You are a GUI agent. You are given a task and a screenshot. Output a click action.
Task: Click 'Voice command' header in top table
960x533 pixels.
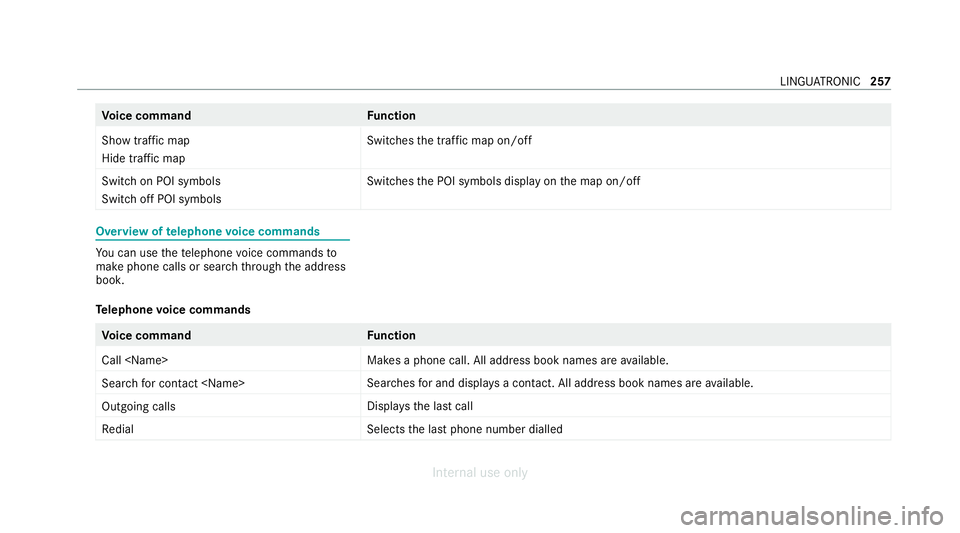pos(146,116)
